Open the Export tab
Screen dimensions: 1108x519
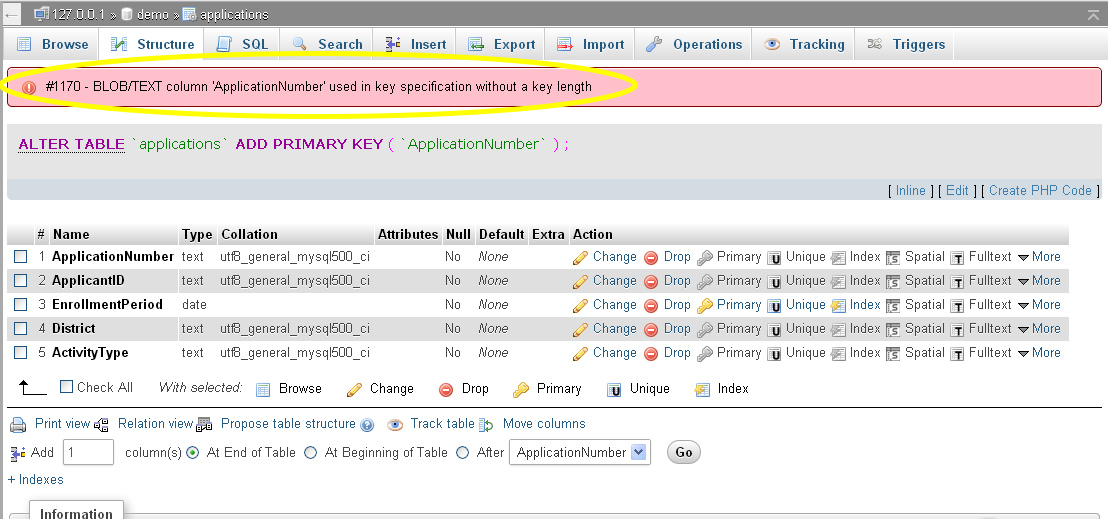[x=501, y=44]
